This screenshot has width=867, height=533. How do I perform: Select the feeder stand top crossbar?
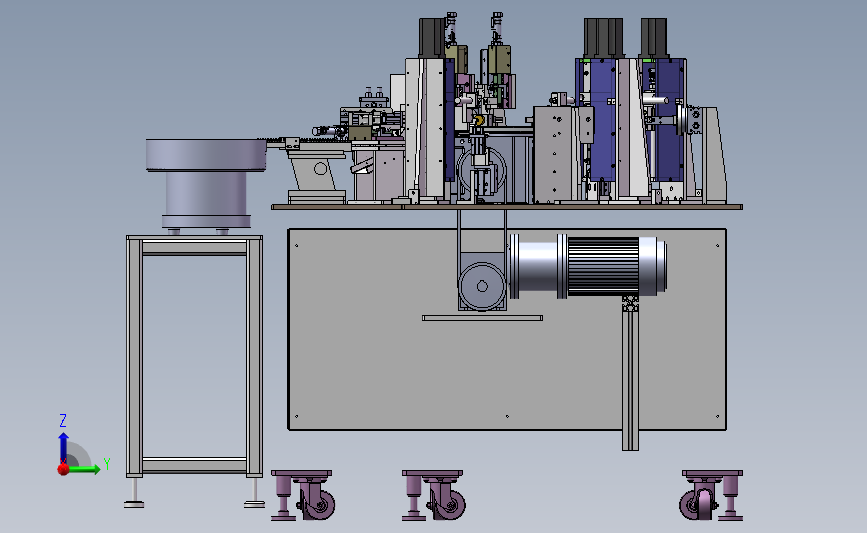(194, 248)
